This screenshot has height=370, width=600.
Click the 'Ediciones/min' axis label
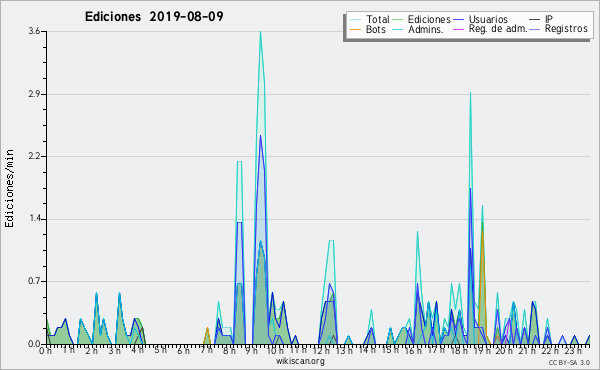[x=9, y=188]
